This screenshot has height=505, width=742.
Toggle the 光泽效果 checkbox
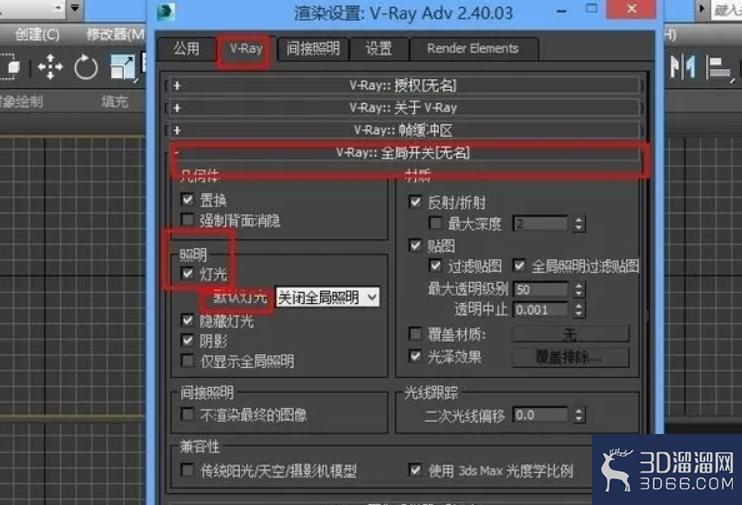[x=415, y=356]
